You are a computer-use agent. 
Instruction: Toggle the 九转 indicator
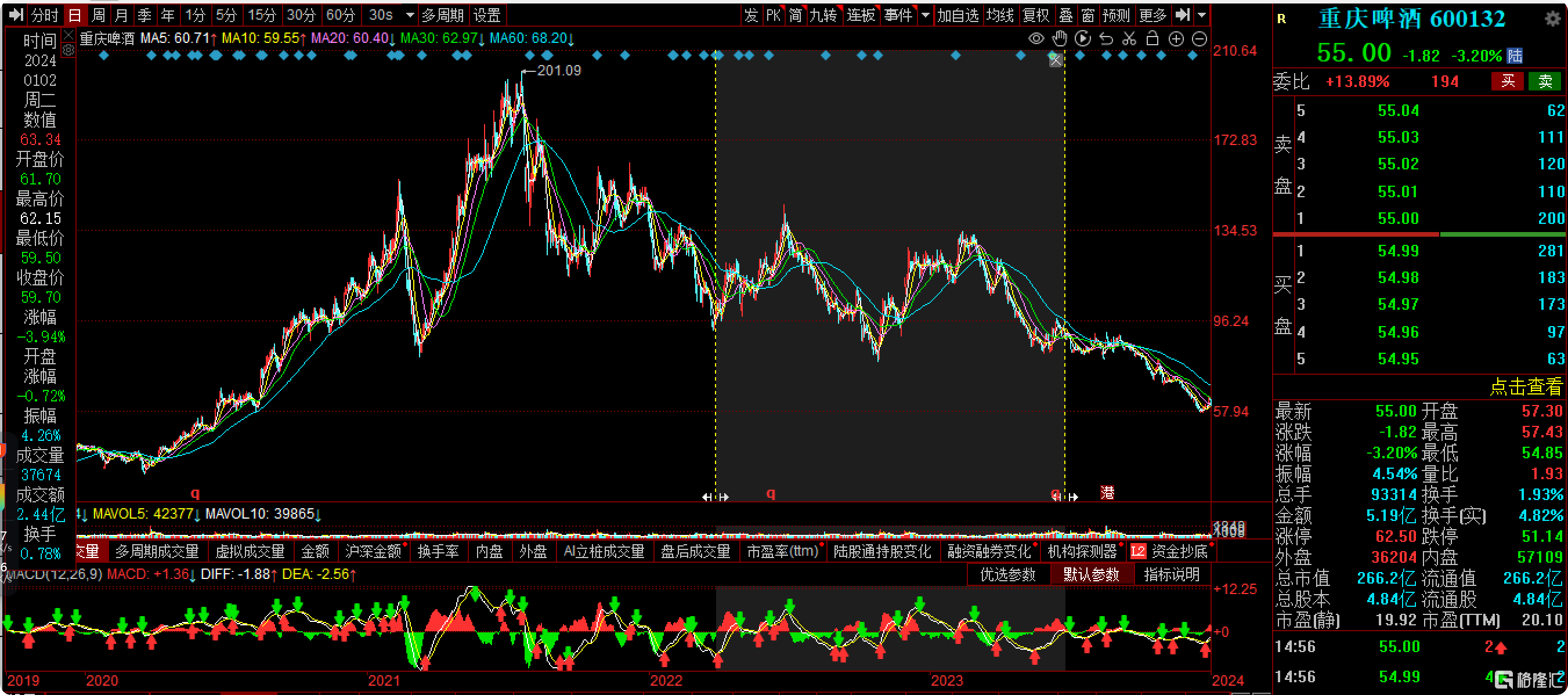pos(823,15)
